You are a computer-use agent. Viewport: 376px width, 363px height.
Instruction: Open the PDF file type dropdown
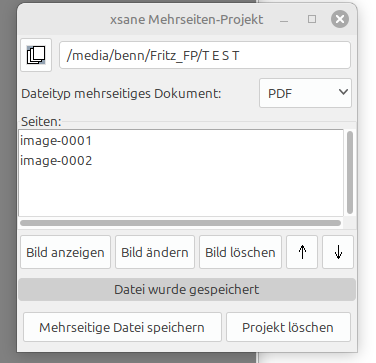[305, 93]
